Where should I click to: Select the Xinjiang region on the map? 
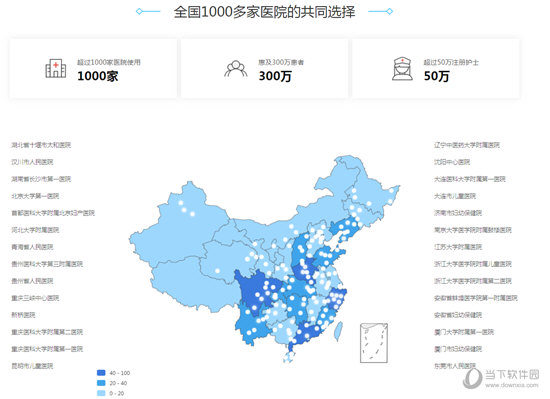coord(181,228)
